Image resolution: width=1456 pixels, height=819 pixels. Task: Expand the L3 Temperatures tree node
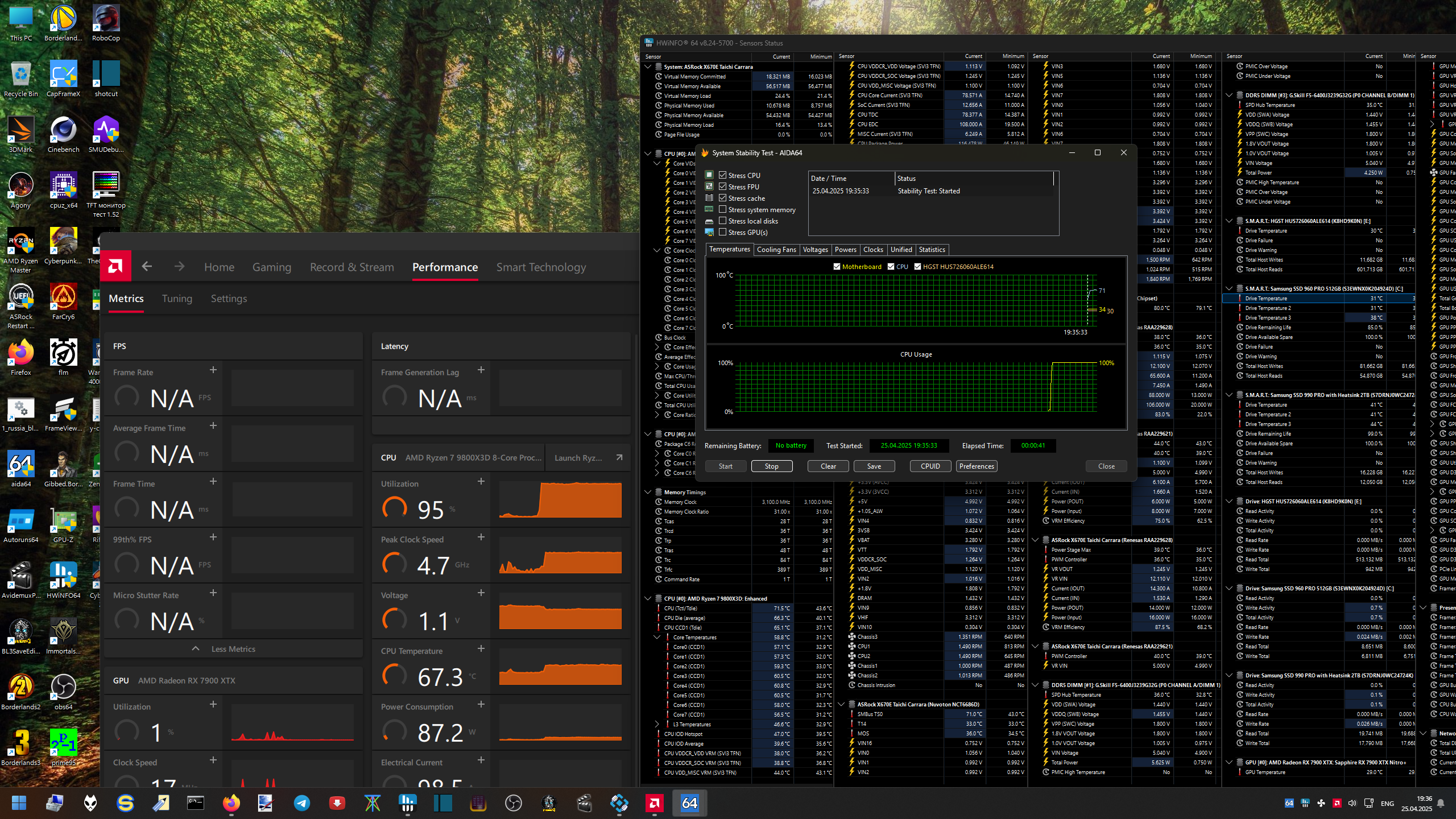657,724
